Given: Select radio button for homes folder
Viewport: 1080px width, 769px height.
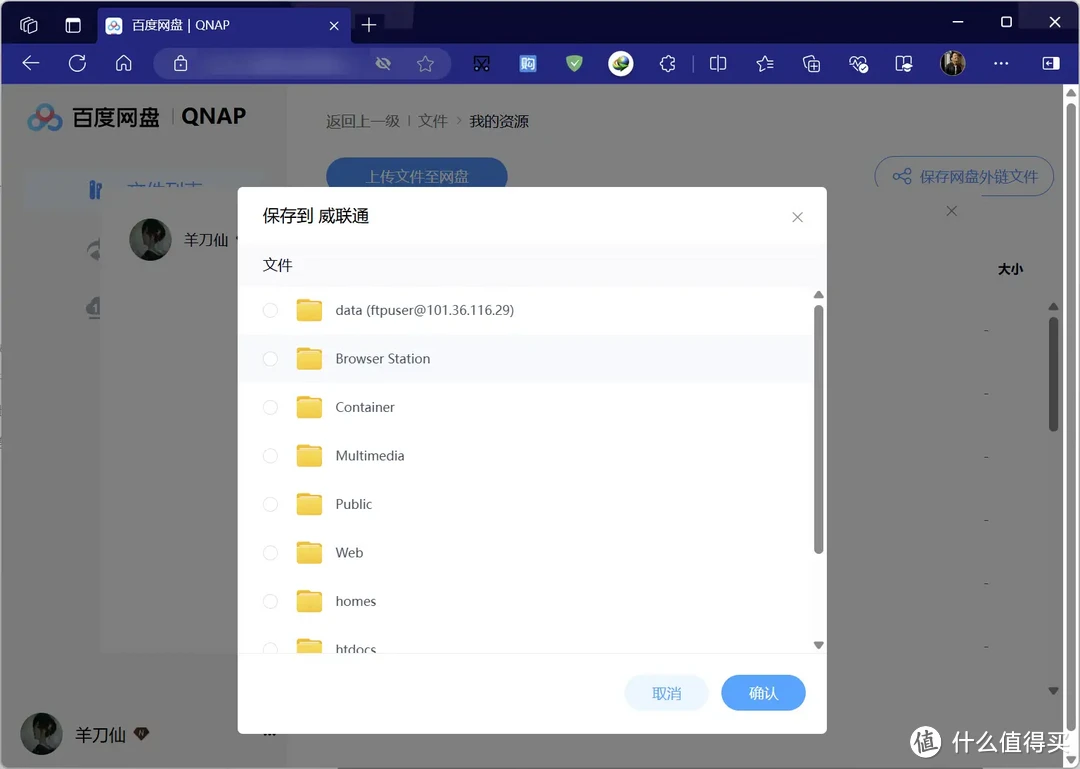Looking at the screenshot, I should tap(271, 601).
